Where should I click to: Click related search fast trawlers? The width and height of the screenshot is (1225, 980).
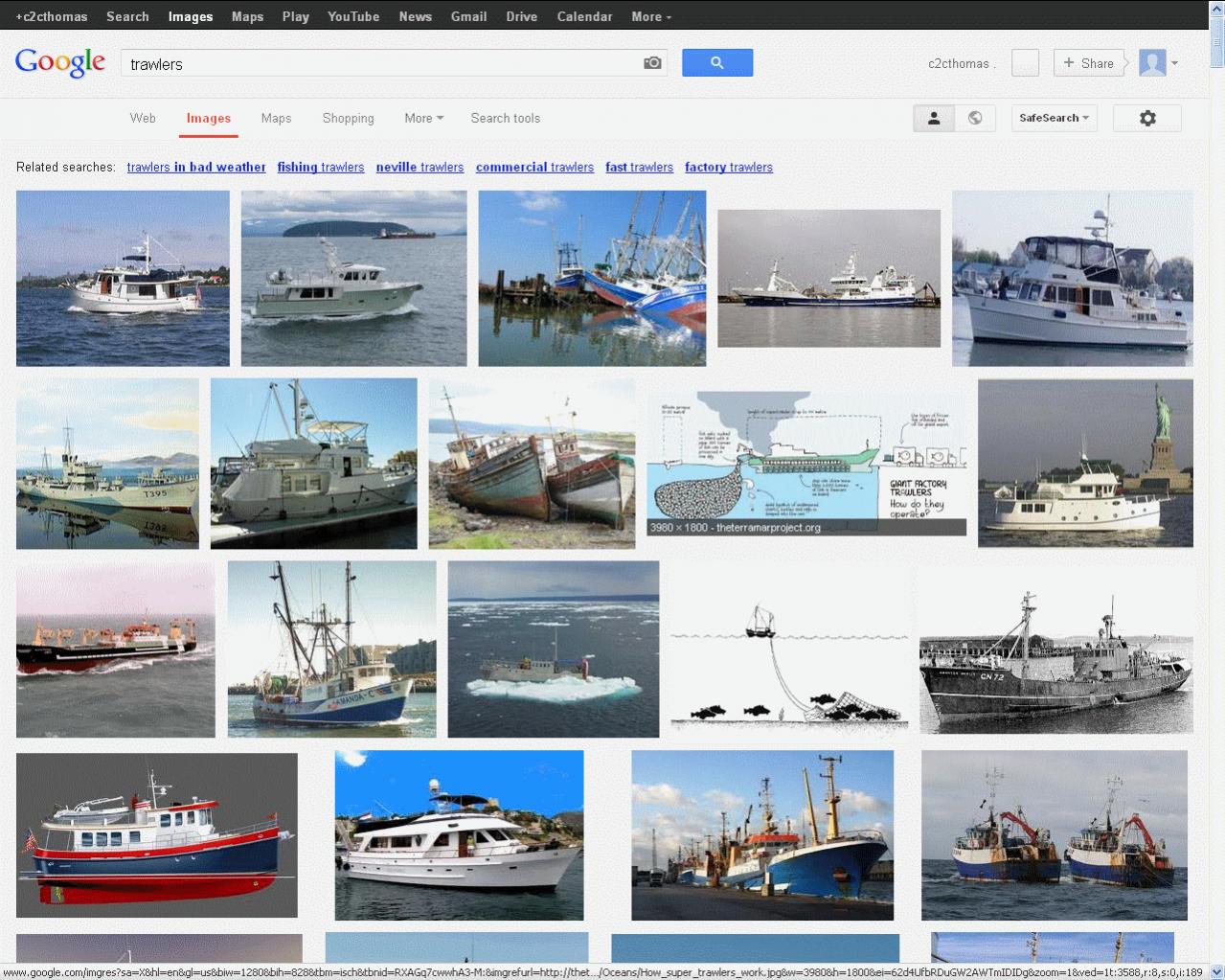(x=639, y=167)
